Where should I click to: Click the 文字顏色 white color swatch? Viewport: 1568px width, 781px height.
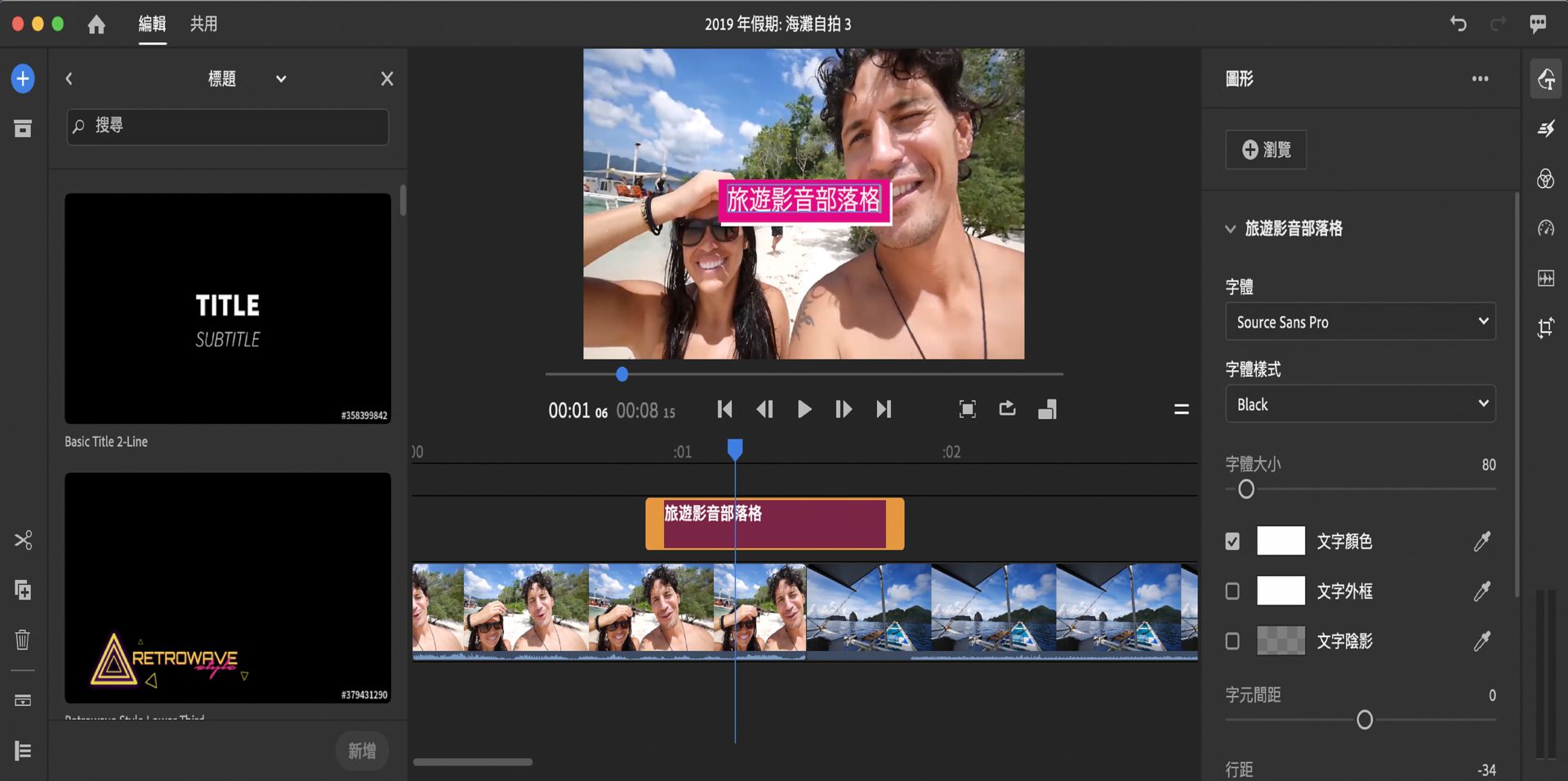click(1281, 541)
